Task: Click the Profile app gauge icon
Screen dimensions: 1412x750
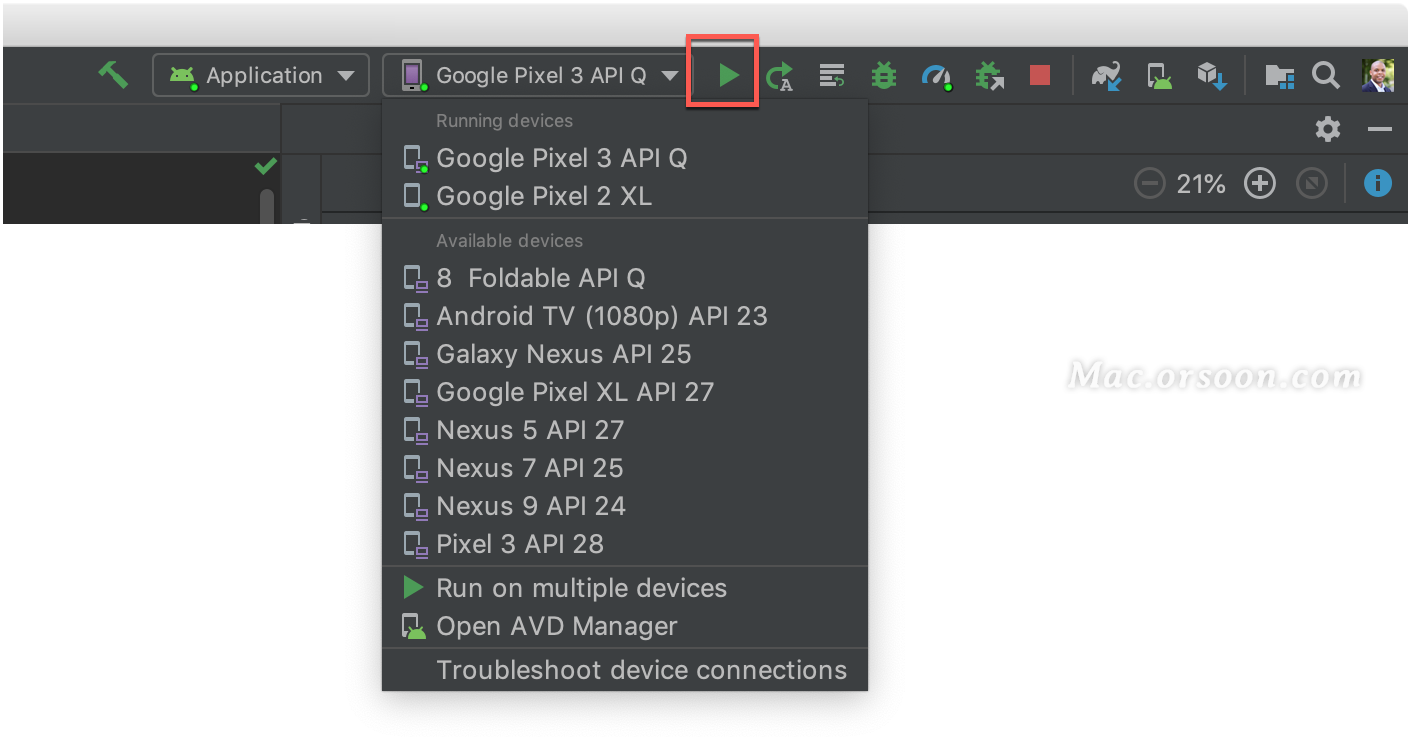Action: tap(936, 76)
